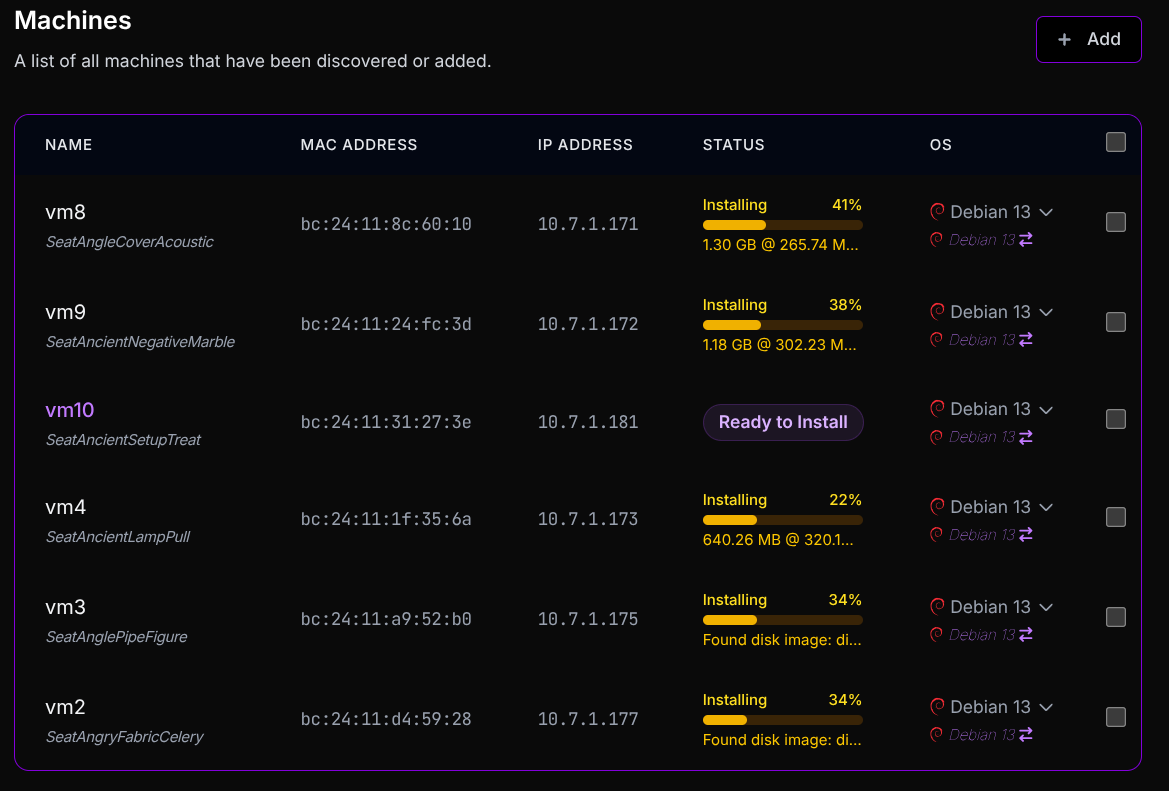This screenshot has width=1169, height=791.
Task: Click the swap arrows icon in vm3 row
Action: [1025, 635]
